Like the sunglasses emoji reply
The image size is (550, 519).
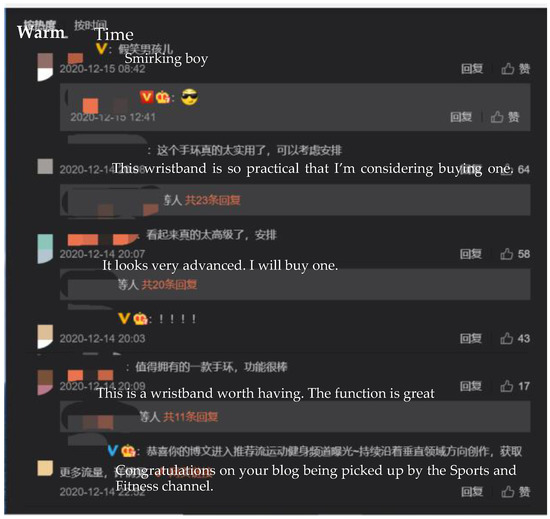point(505,117)
